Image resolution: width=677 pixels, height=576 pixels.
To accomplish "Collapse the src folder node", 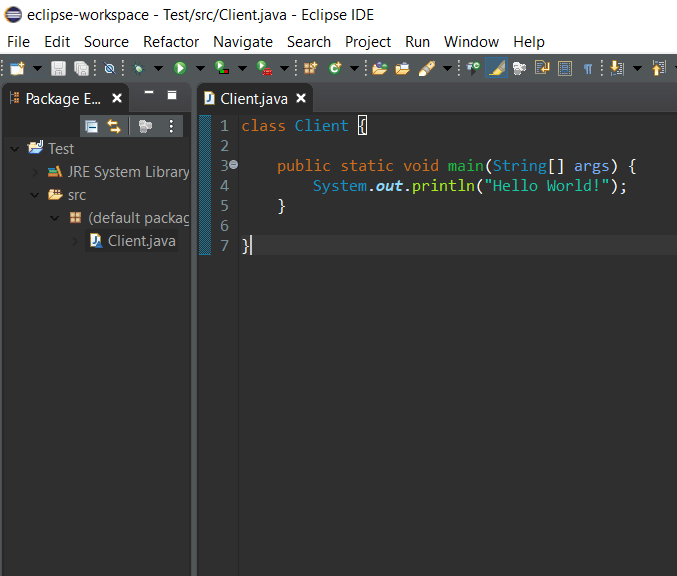I will pos(35,195).
